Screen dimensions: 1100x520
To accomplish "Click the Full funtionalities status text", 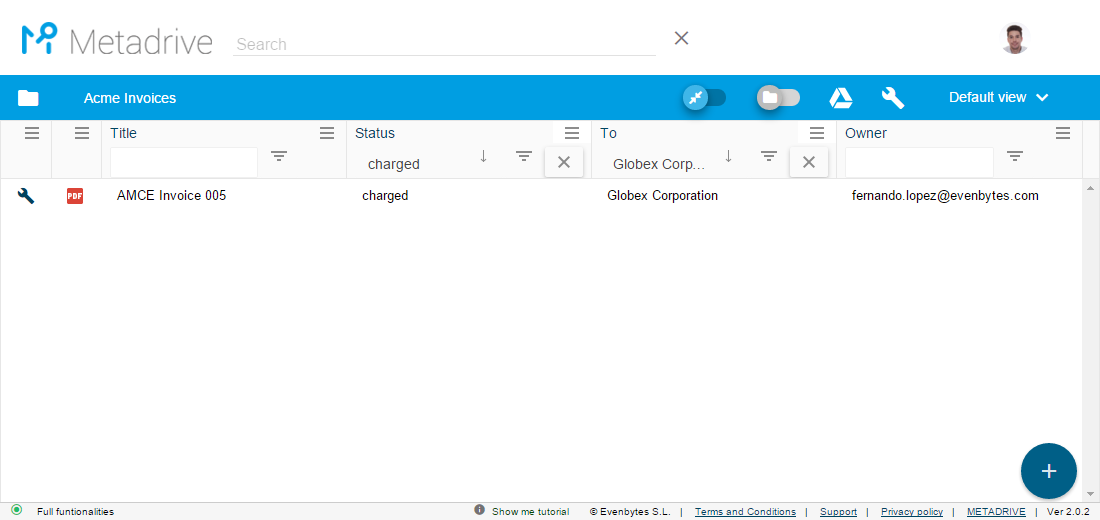I will tap(75, 512).
